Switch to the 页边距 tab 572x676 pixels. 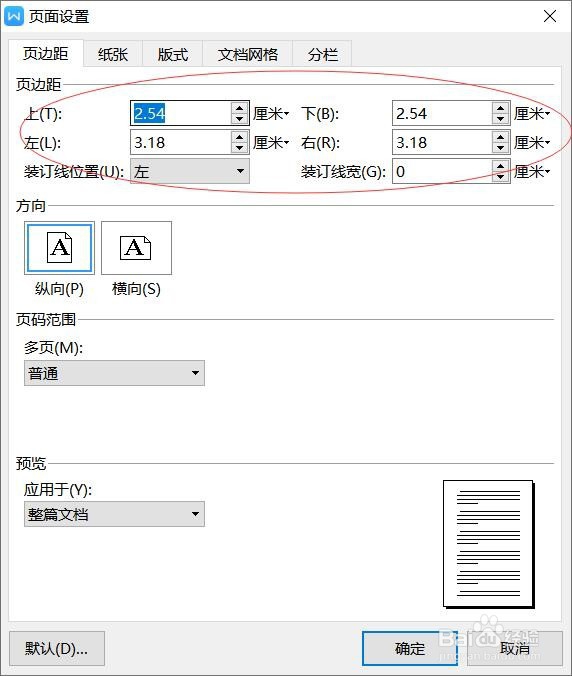[x=46, y=54]
